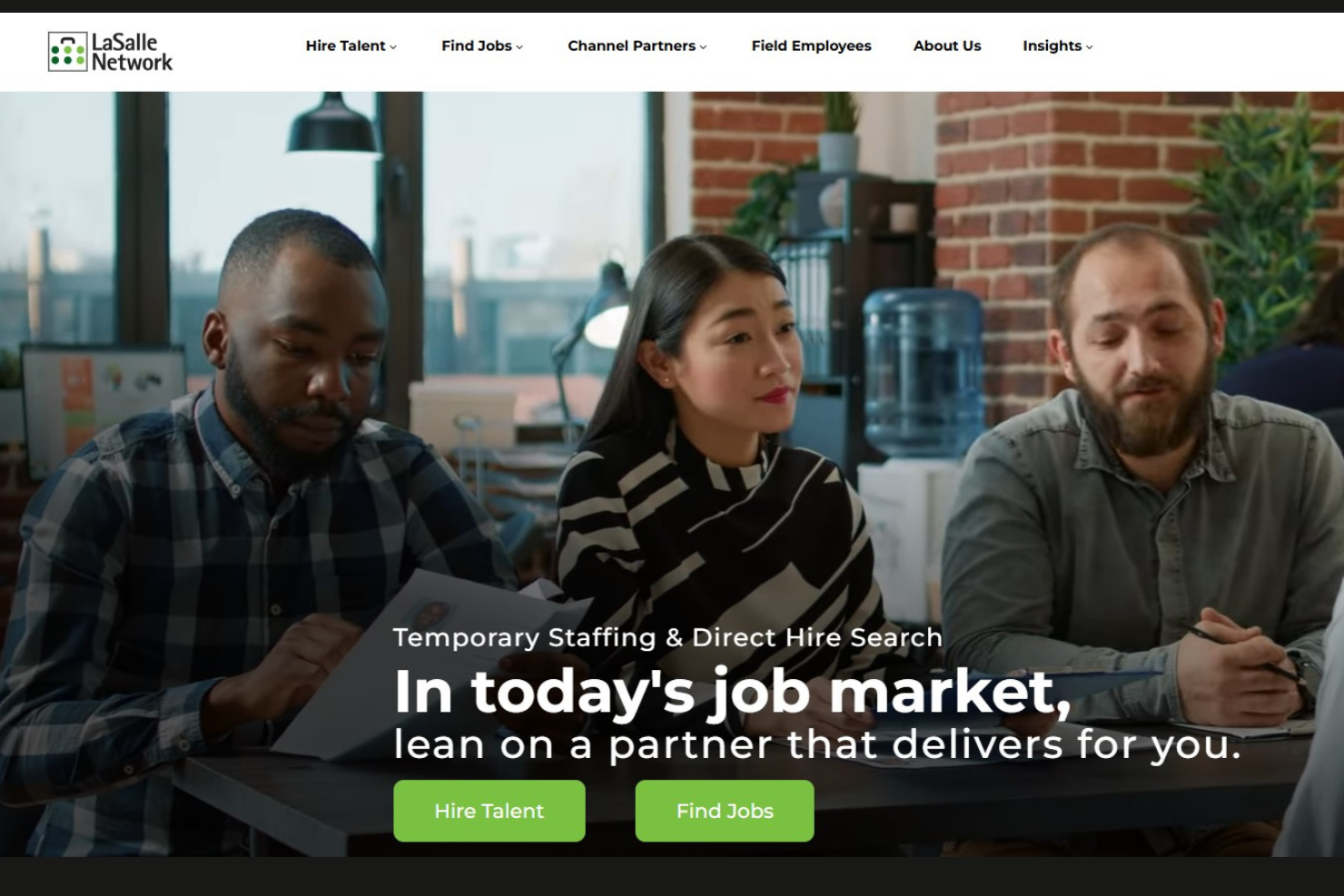This screenshot has height=896, width=1344.
Task: Go to the Field Employees page
Action: pos(811,45)
